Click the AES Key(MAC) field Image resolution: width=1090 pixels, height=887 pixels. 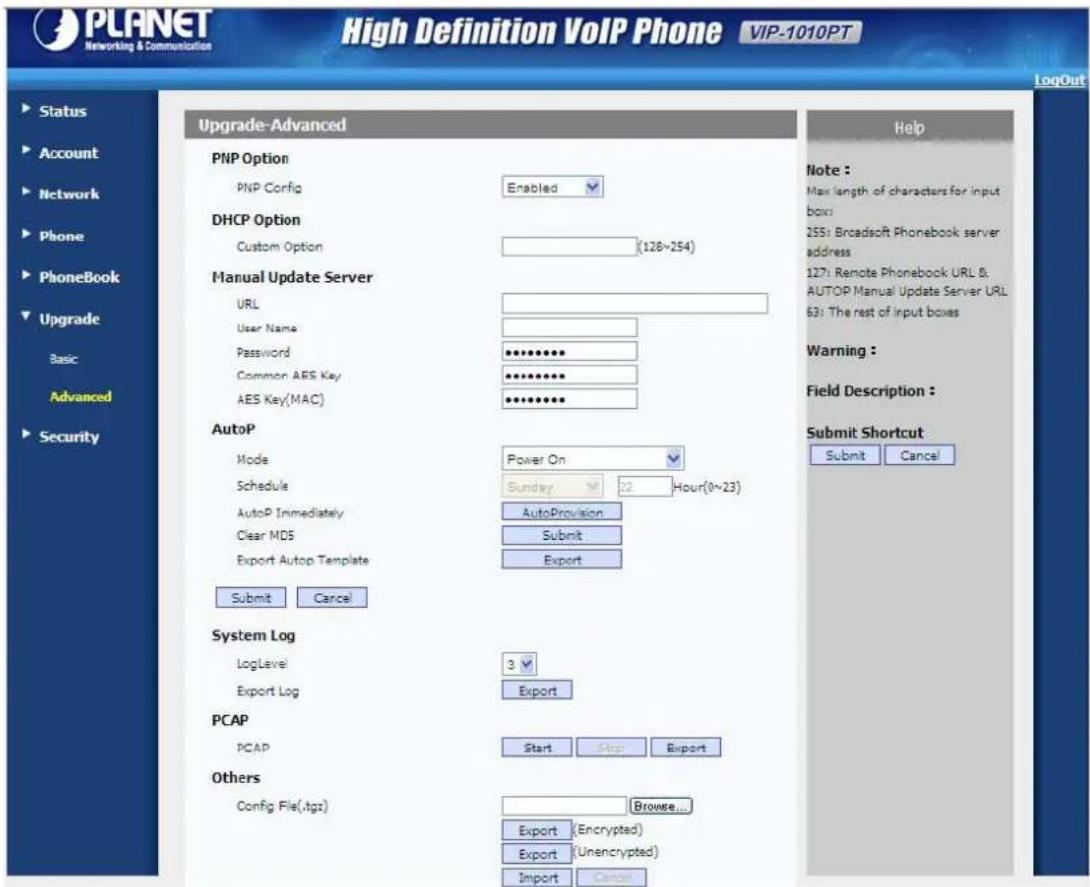(x=569, y=399)
